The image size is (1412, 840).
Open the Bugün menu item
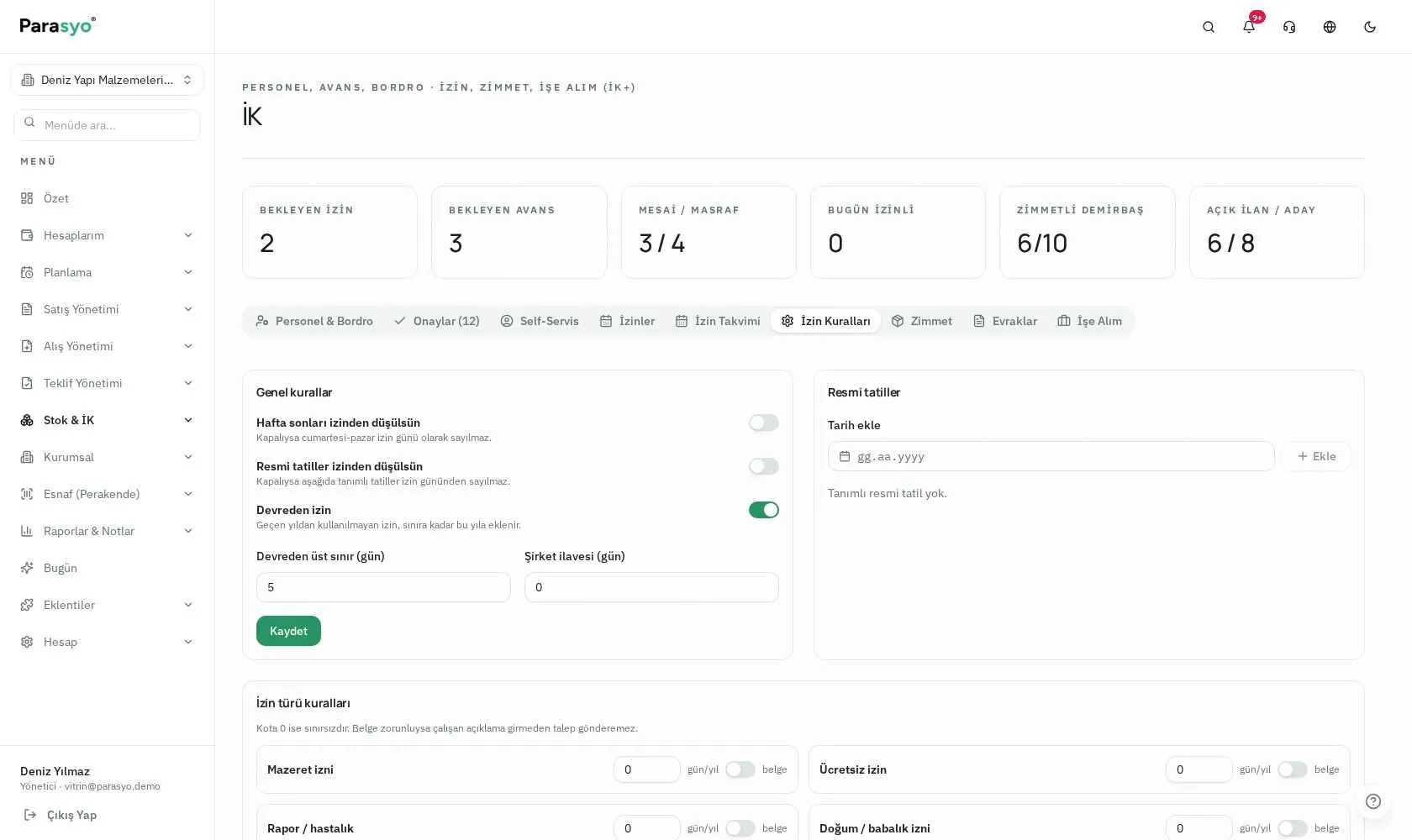[x=107, y=568]
